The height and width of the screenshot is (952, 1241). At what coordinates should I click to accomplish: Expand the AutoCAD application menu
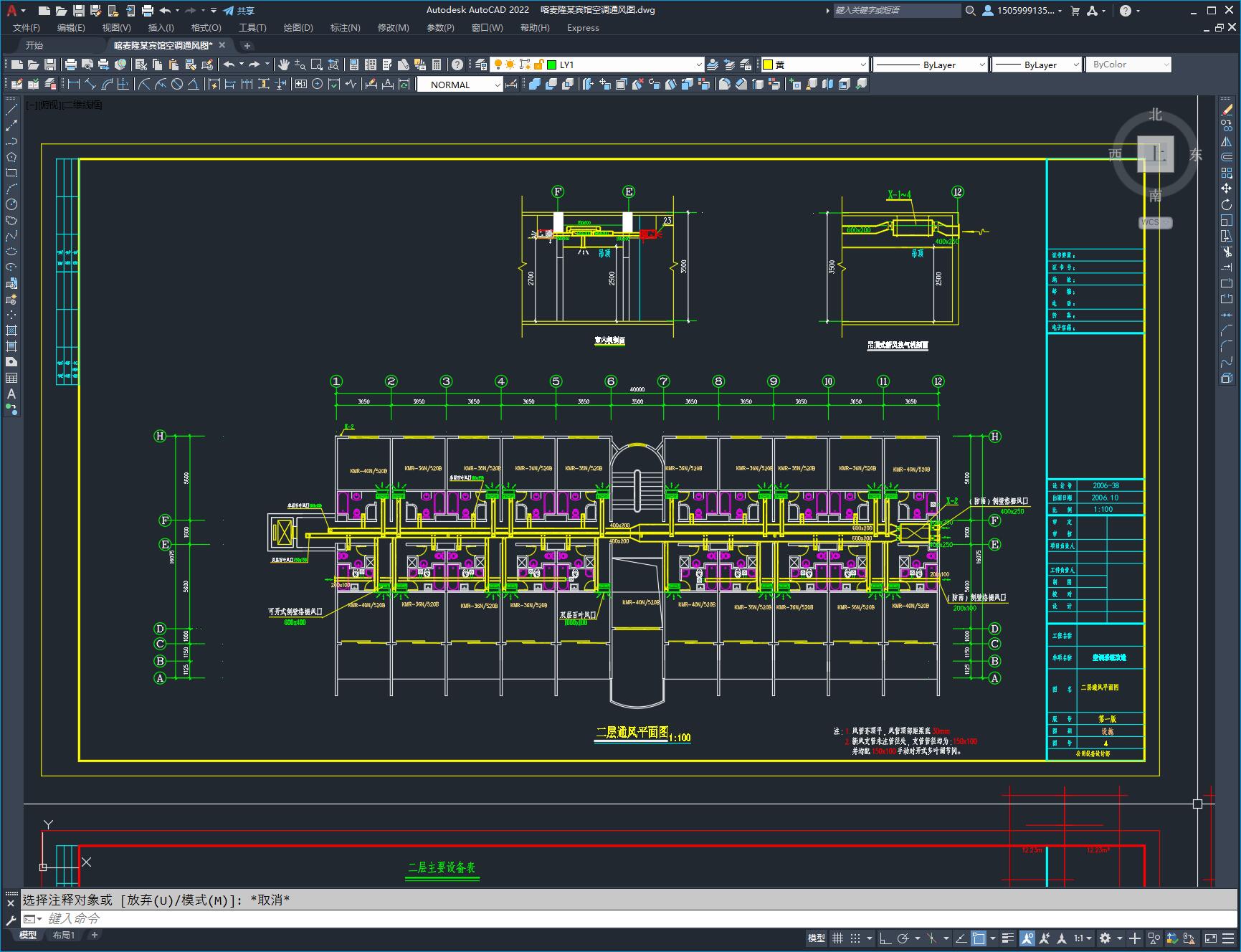(14, 10)
